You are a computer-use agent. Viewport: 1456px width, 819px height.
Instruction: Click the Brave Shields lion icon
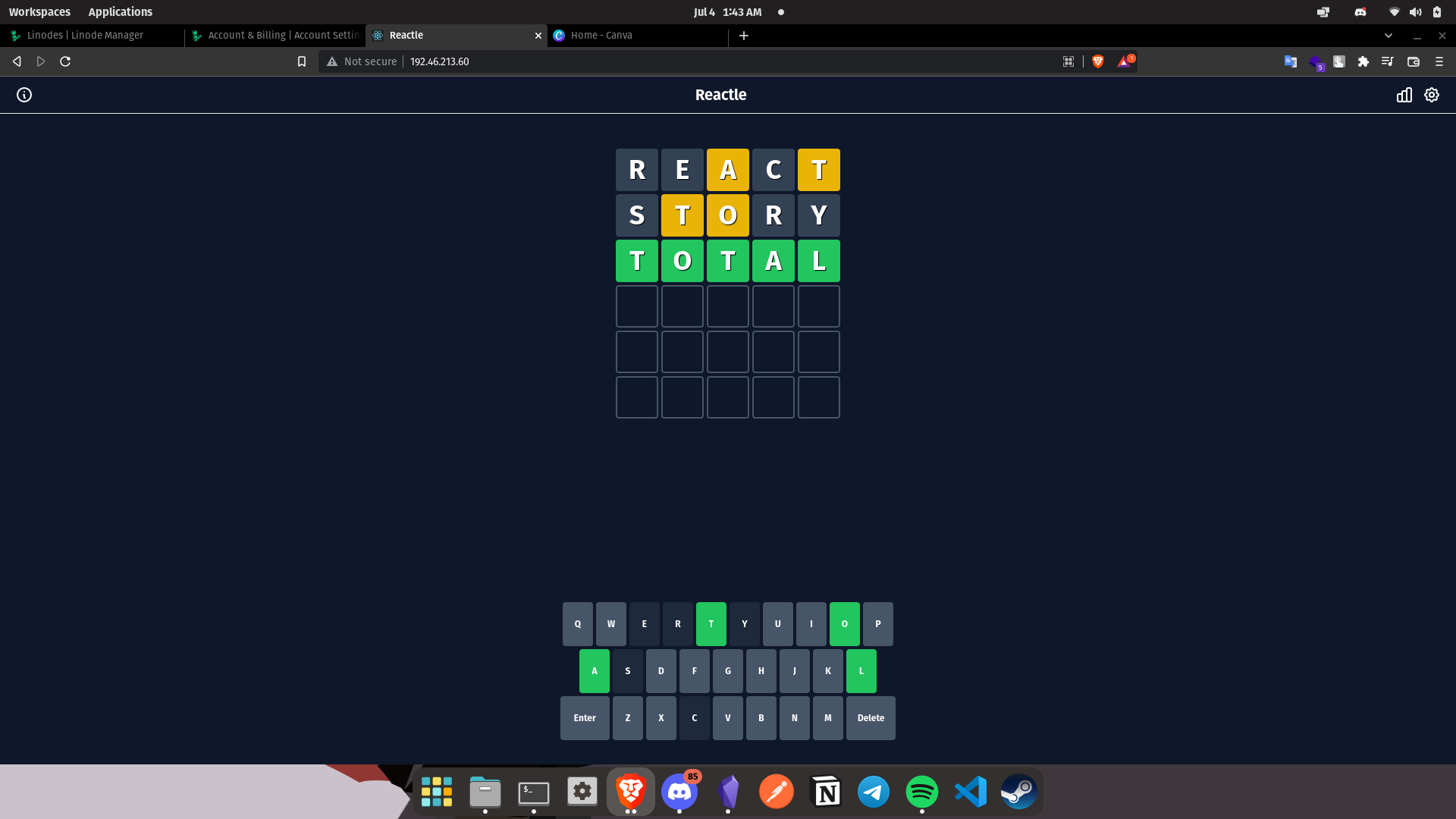pos(1098,61)
